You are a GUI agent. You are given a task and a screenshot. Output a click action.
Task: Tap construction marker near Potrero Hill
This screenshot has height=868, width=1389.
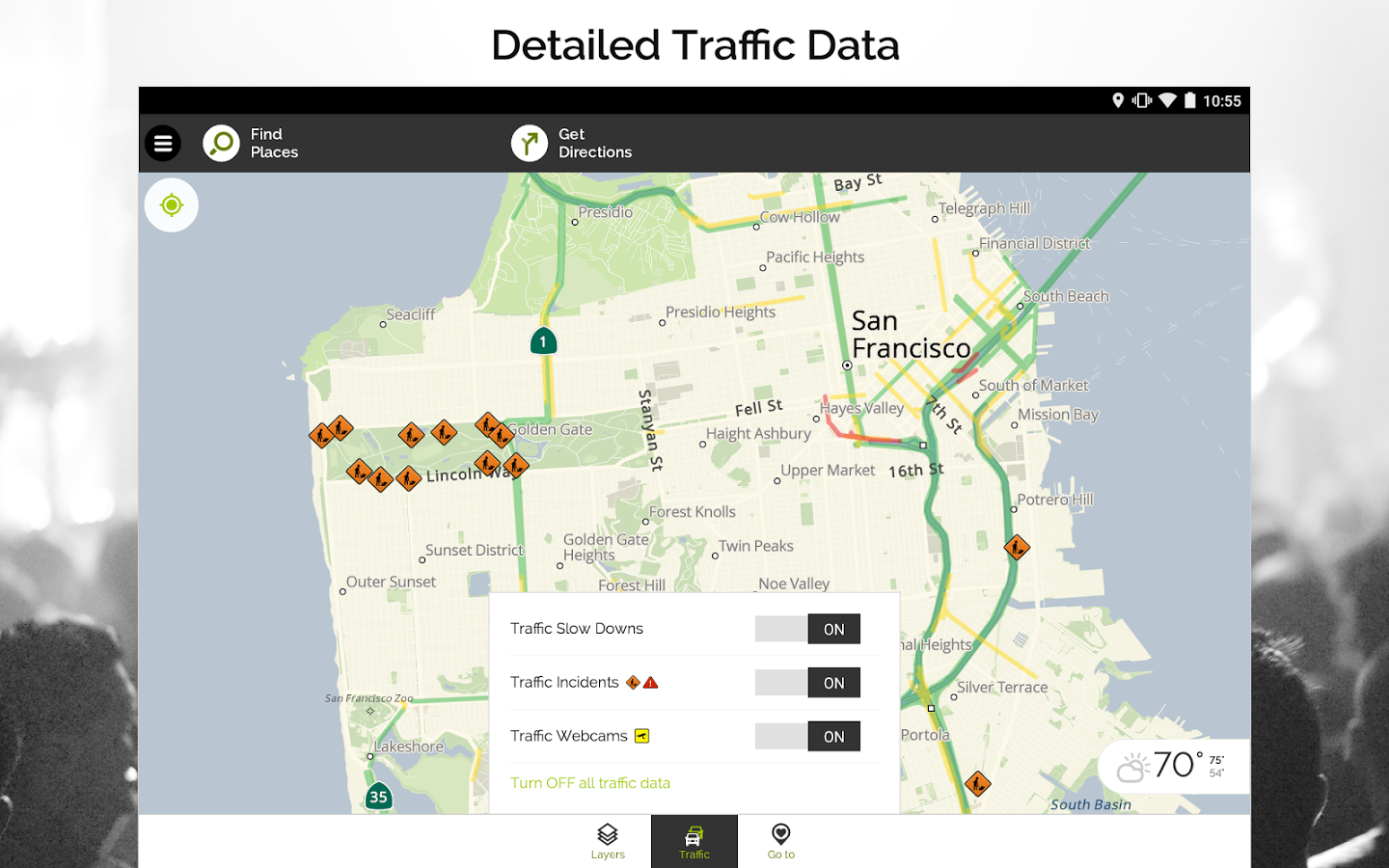pyautogui.click(x=1017, y=548)
